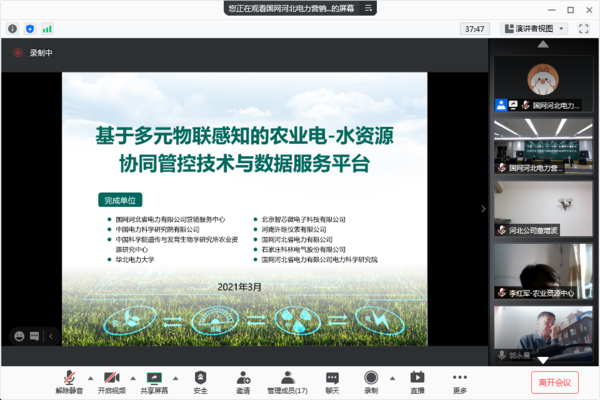This screenshot has width=600, height=400.
Task: Start sharing screen with 共享屏幕
Action: (x=155, y=379)
